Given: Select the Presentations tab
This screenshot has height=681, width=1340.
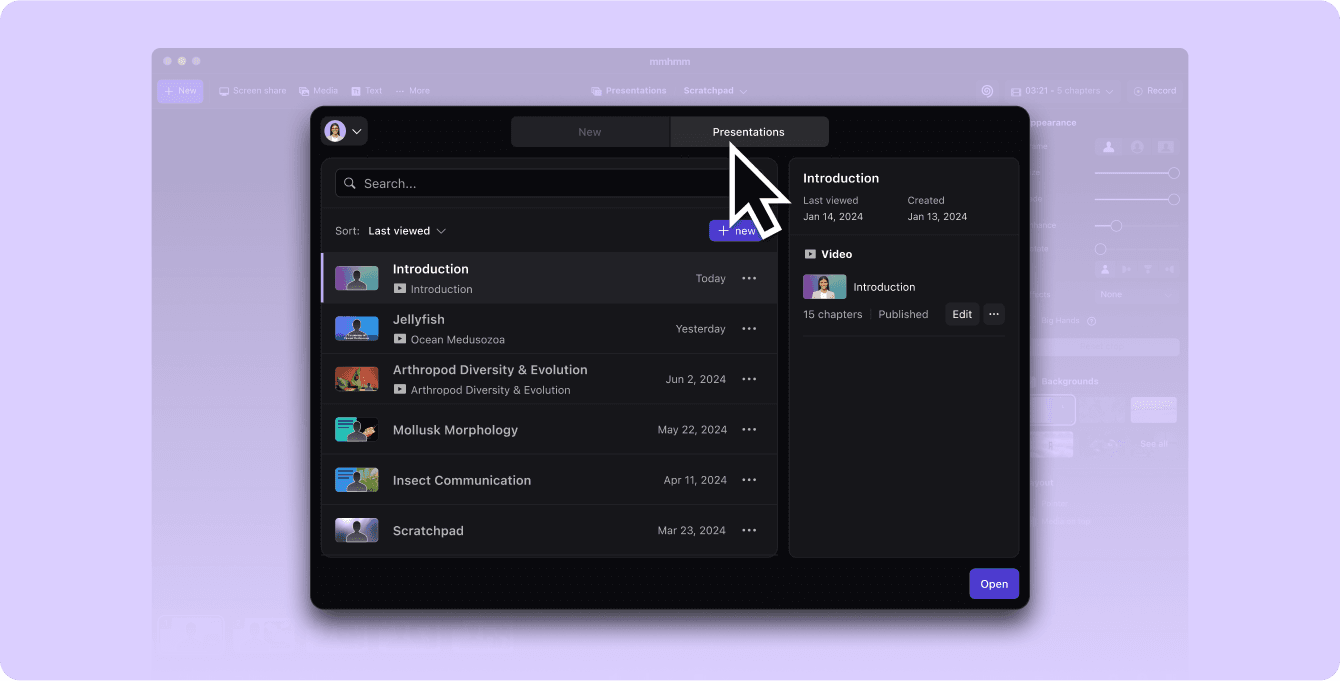Looking at the screenshot, I should click(748, 132).
